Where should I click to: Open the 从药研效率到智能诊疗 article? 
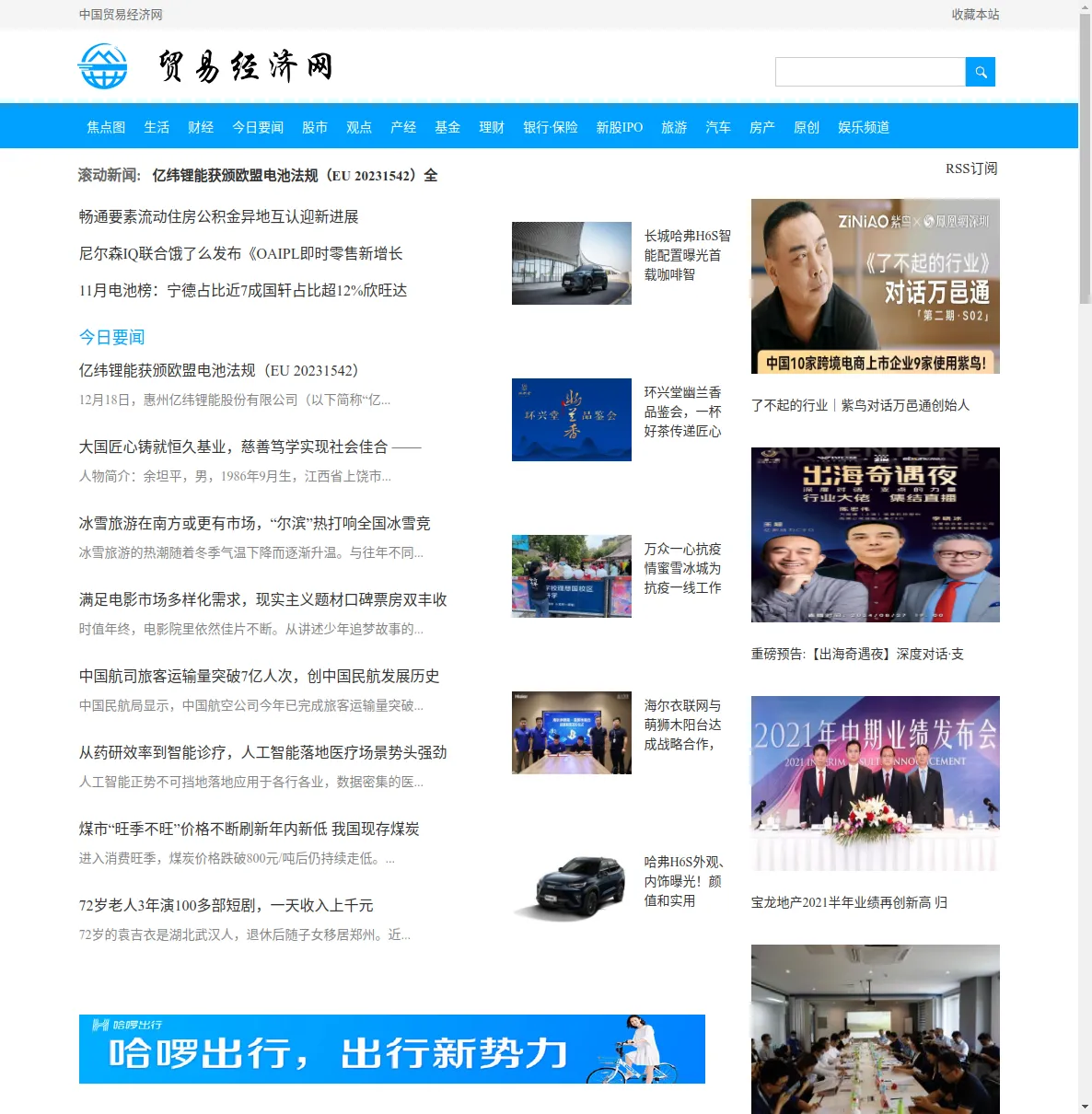(x=262, y=752)
